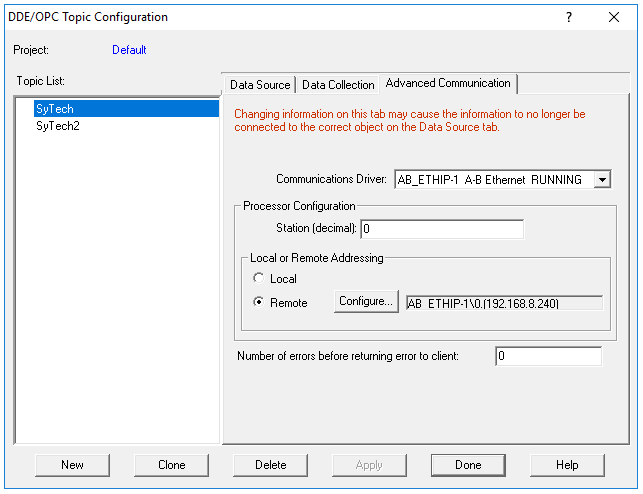
Task: Click the number of errors input field
Action: click(x=548, y=356)
